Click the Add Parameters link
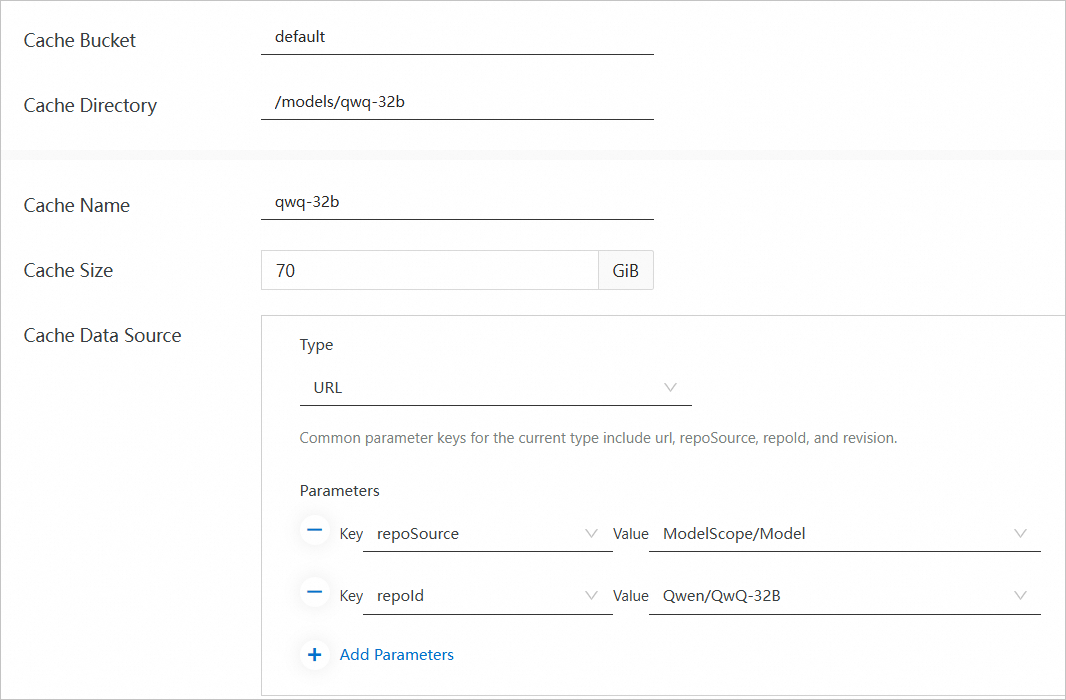 pos(396,655)
